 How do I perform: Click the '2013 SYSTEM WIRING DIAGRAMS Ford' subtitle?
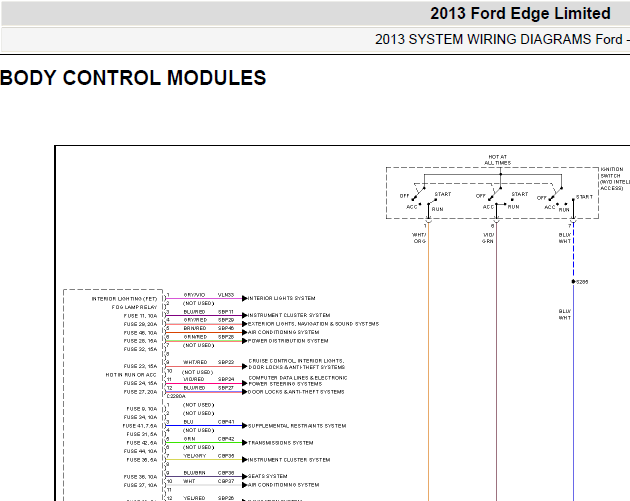point(499,39)
